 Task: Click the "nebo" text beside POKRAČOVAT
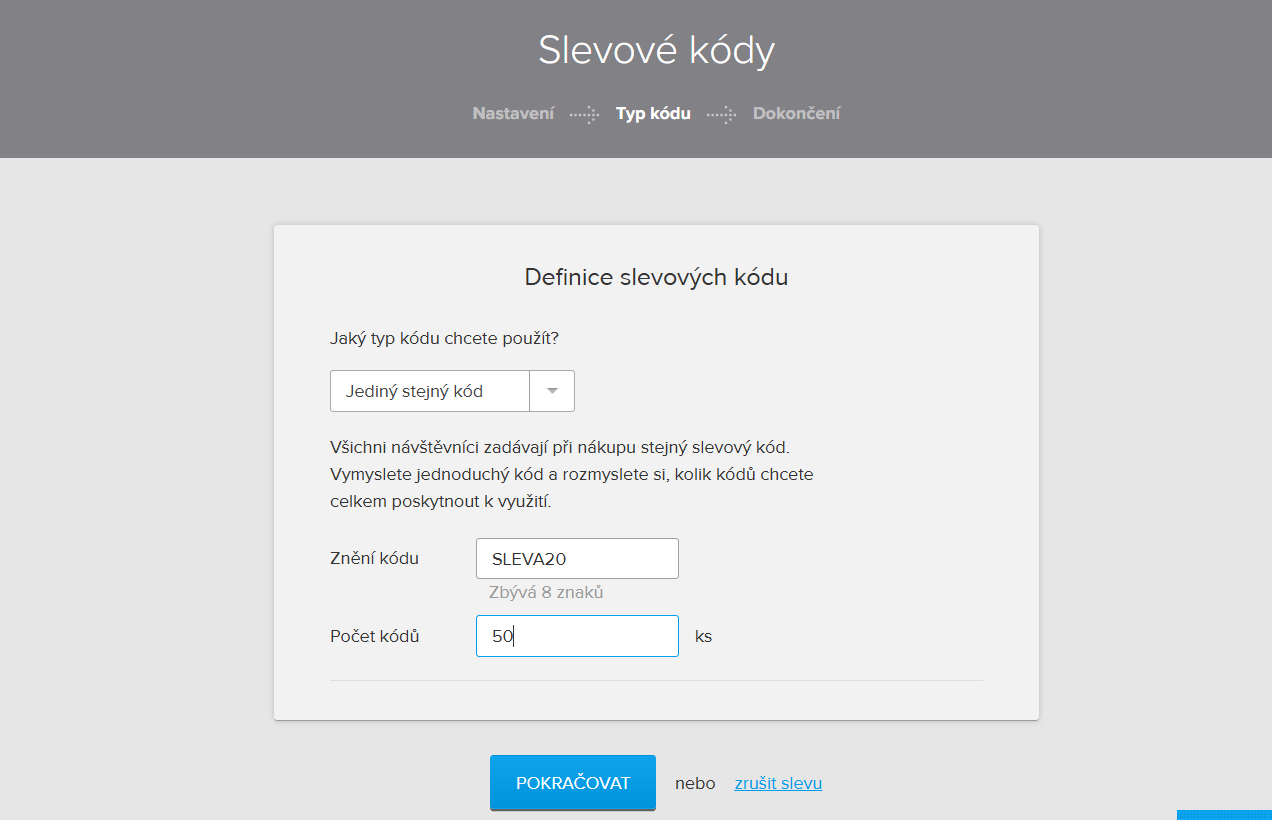(694, 783)
